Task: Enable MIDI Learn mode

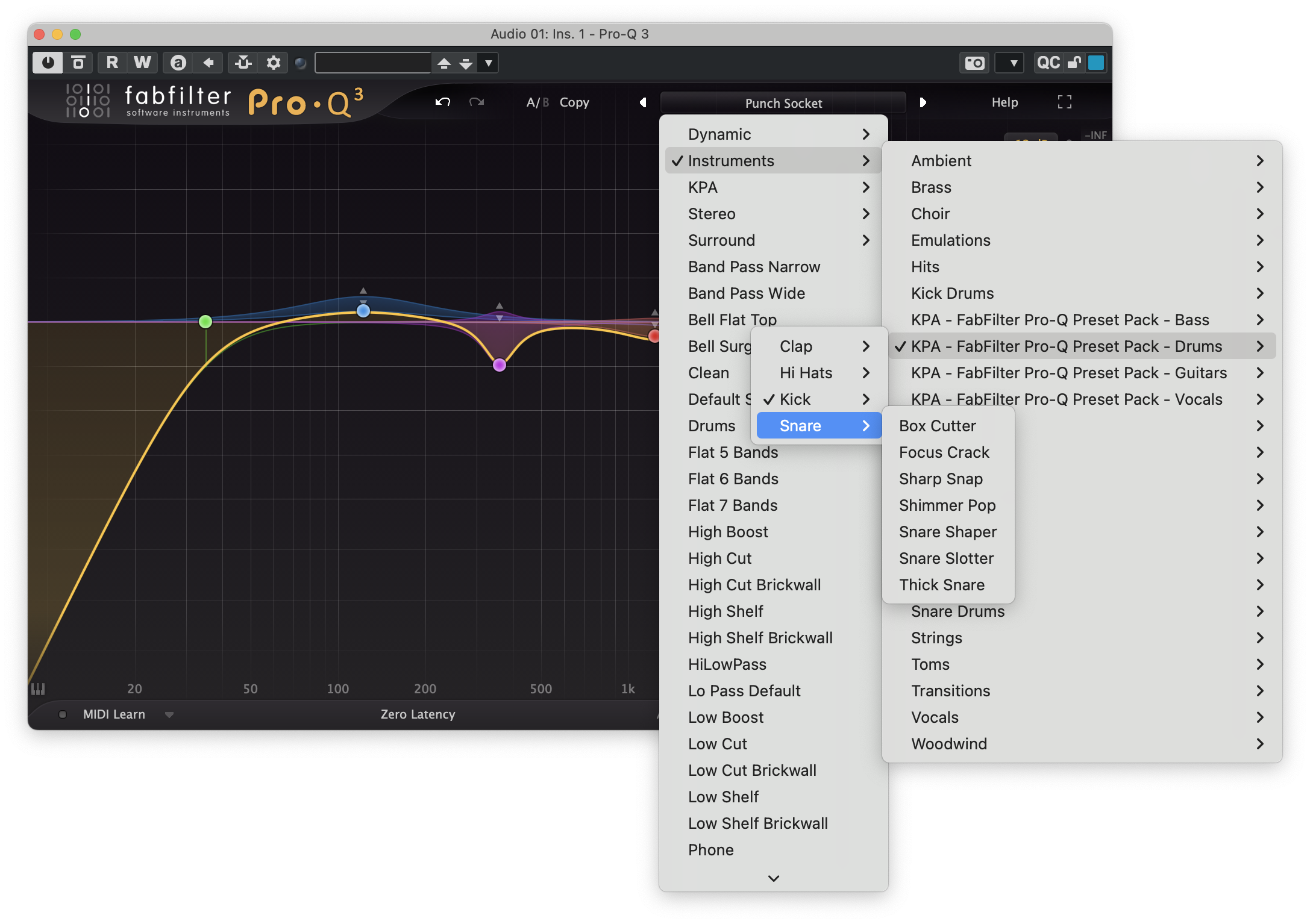Action: pos(113,714)
